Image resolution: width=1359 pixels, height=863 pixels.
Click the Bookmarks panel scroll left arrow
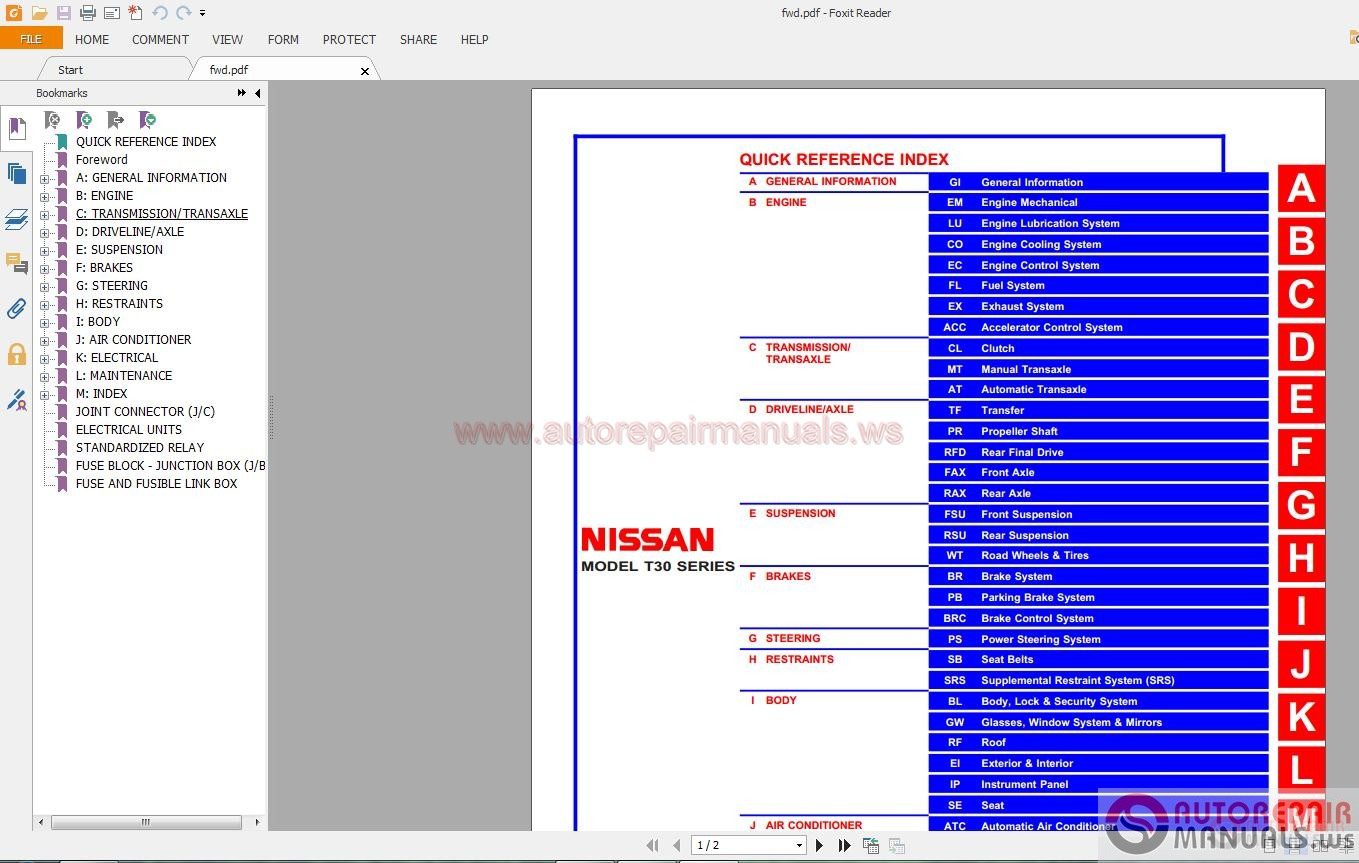point(41,822)
